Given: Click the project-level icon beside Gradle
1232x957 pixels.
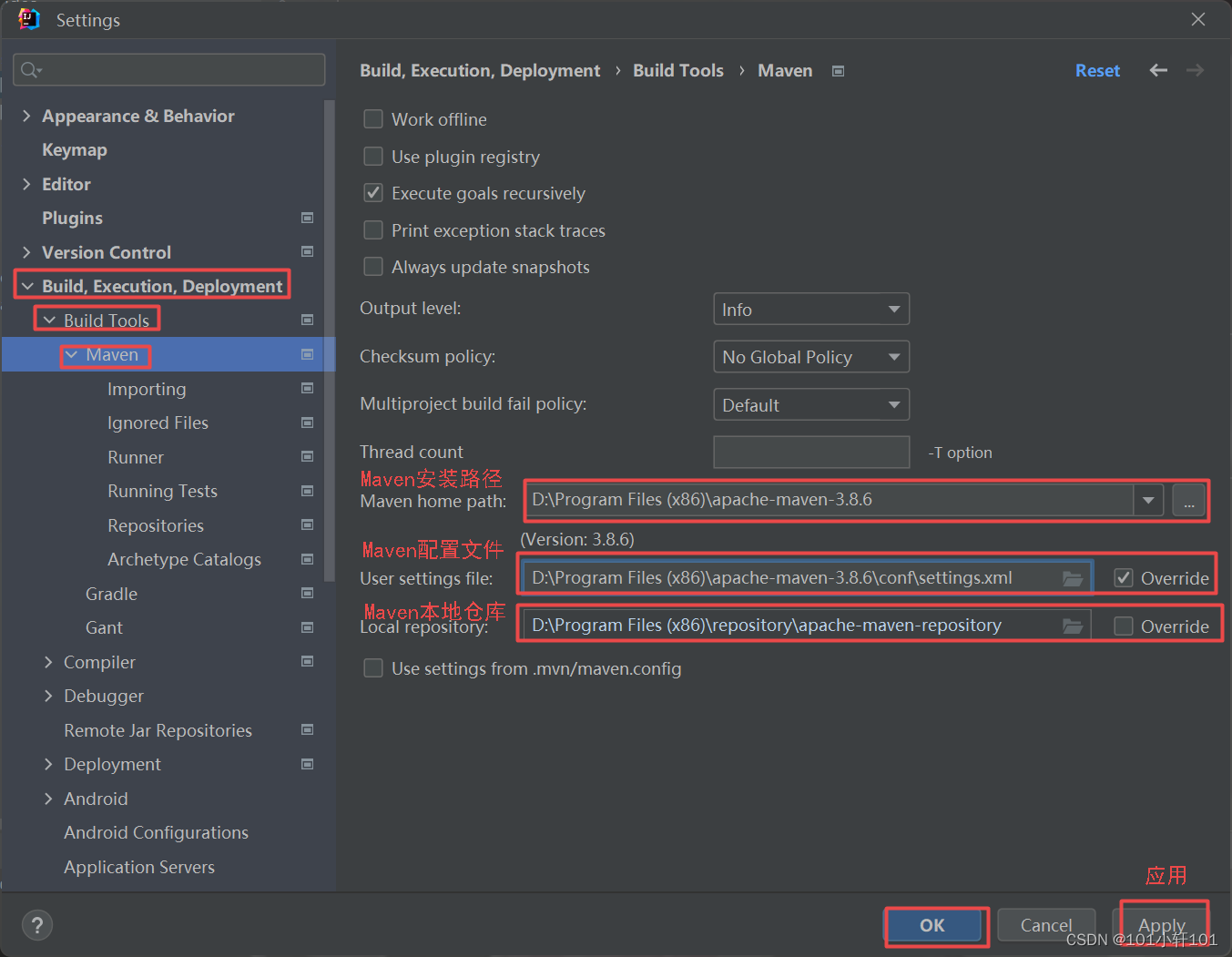Looking at the screenshot, I should point(308,593).
